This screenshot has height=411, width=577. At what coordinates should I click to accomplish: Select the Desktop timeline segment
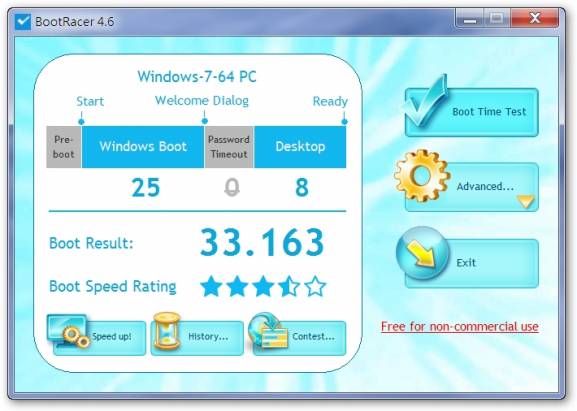[300, 147]
